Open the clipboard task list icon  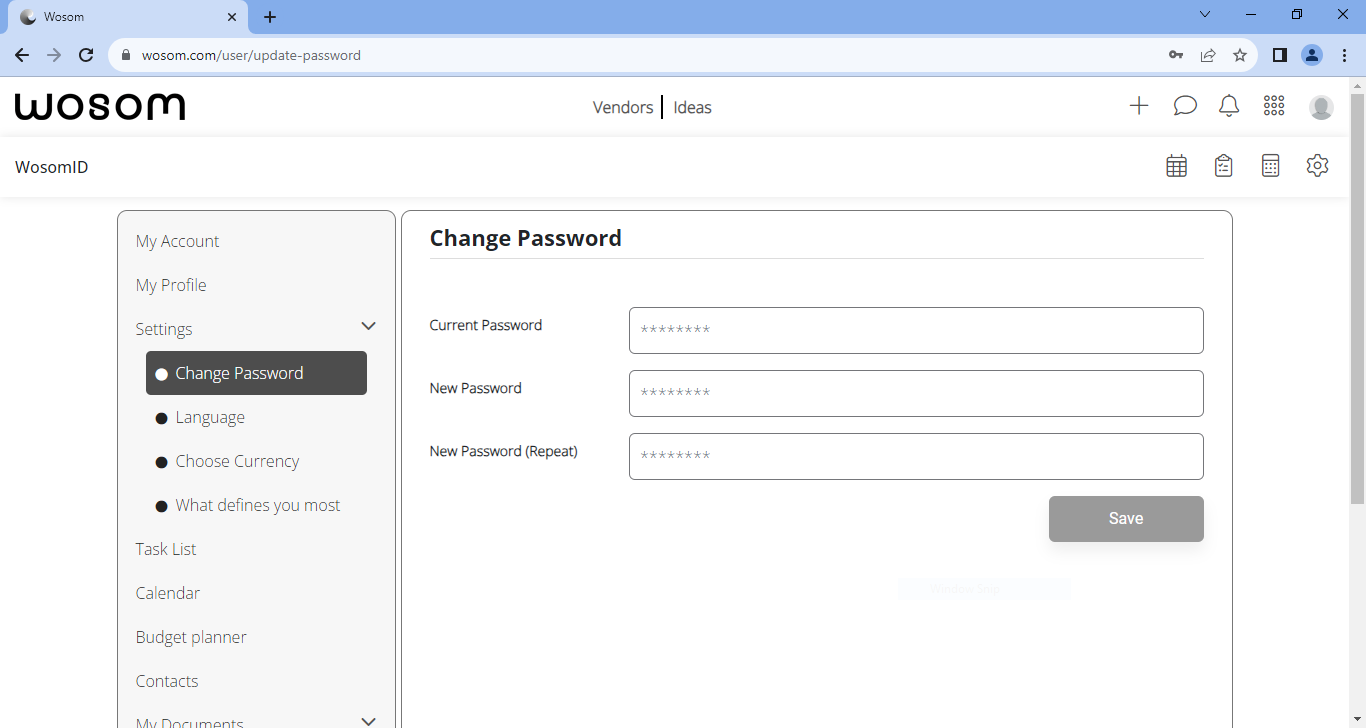point(1223,164)
